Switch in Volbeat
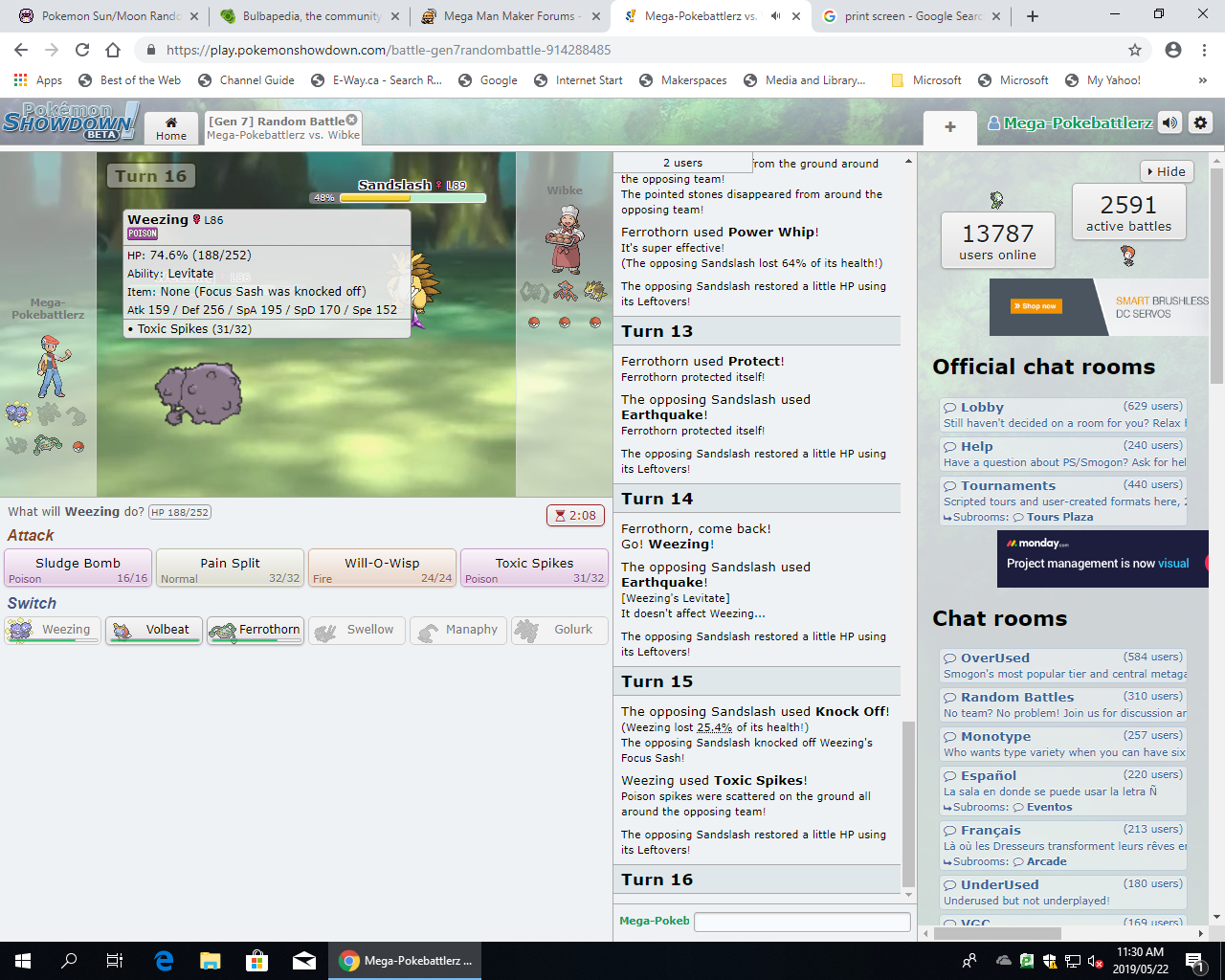The width and height of the screenshot is (1225, 980). click(x=154, y=630)
